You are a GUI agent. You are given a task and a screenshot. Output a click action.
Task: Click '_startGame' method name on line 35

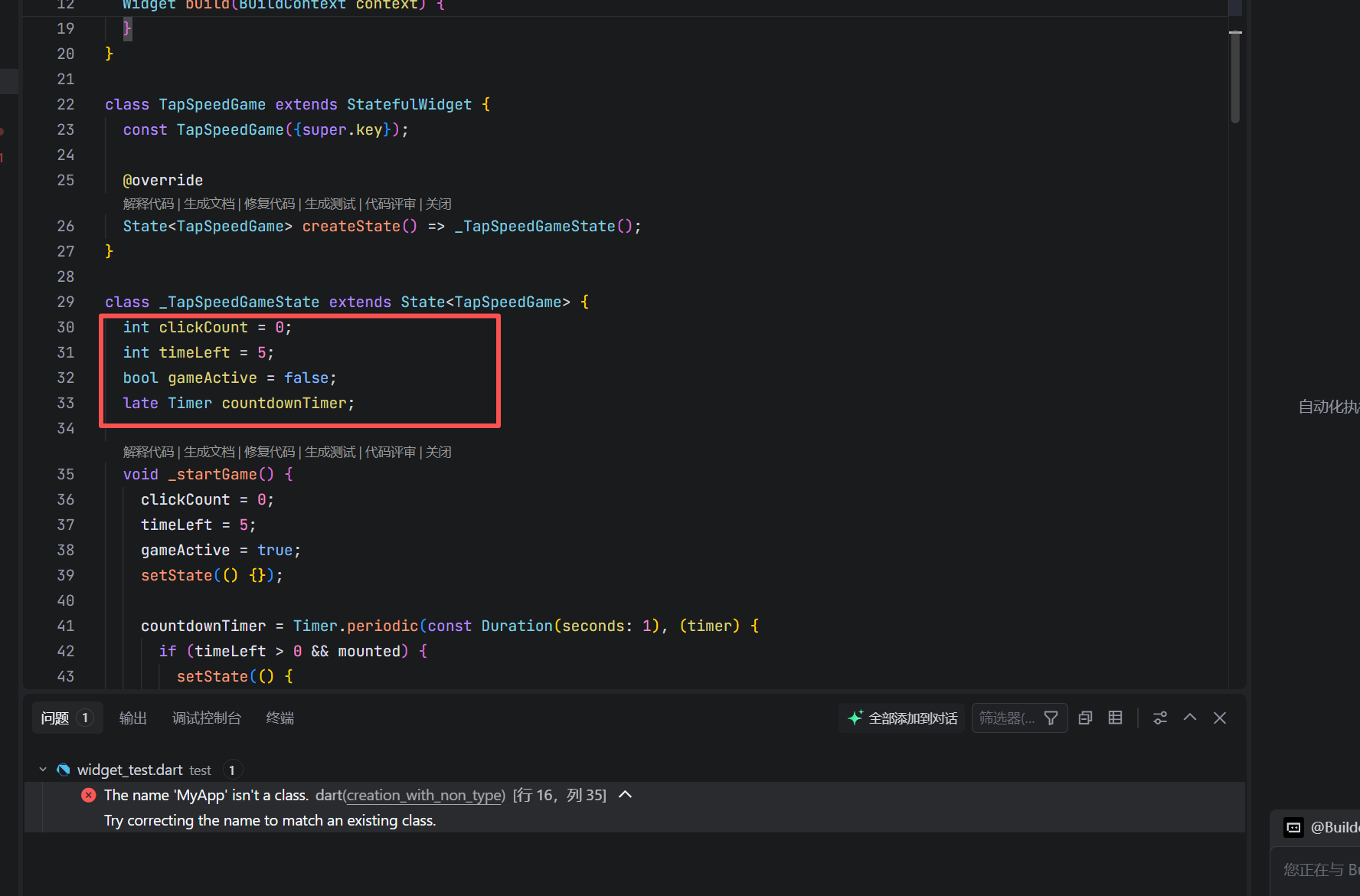coord(213,474)
